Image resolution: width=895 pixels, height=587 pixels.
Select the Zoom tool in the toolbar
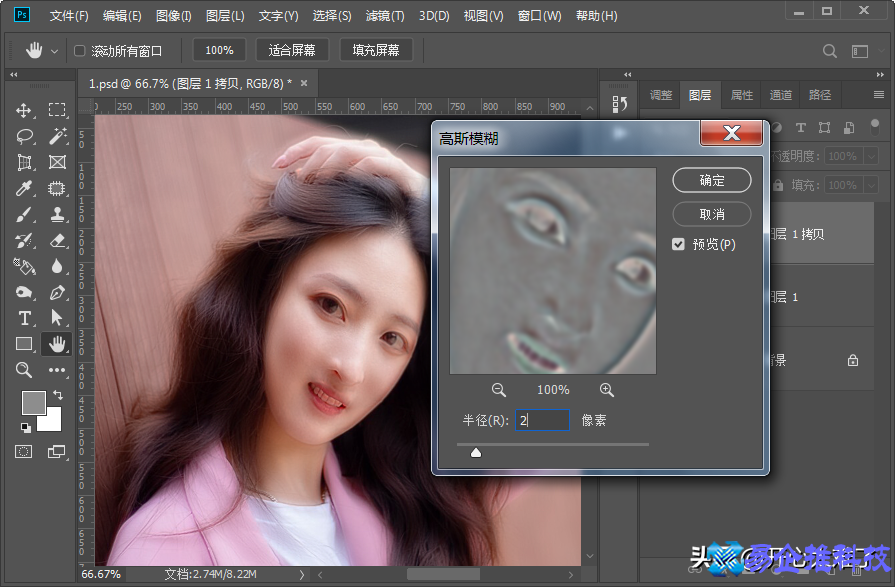click(23, 370)
